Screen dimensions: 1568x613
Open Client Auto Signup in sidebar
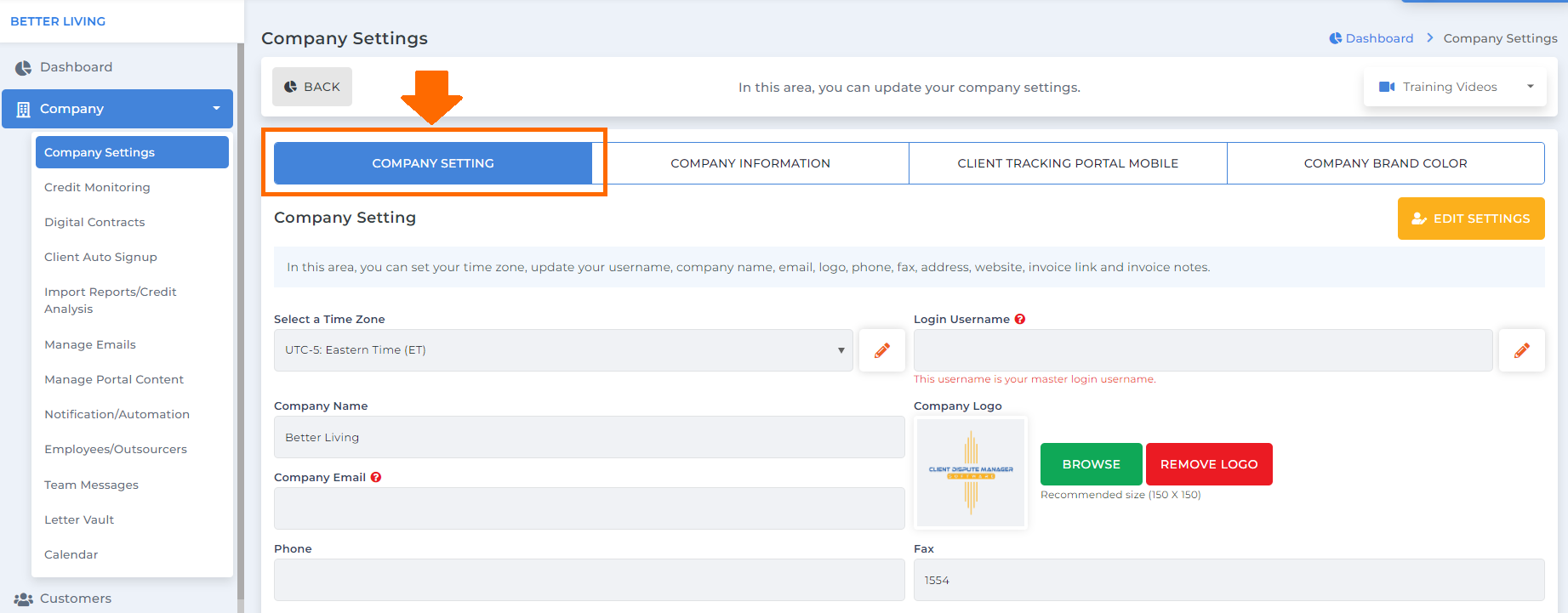click(100, 257)
